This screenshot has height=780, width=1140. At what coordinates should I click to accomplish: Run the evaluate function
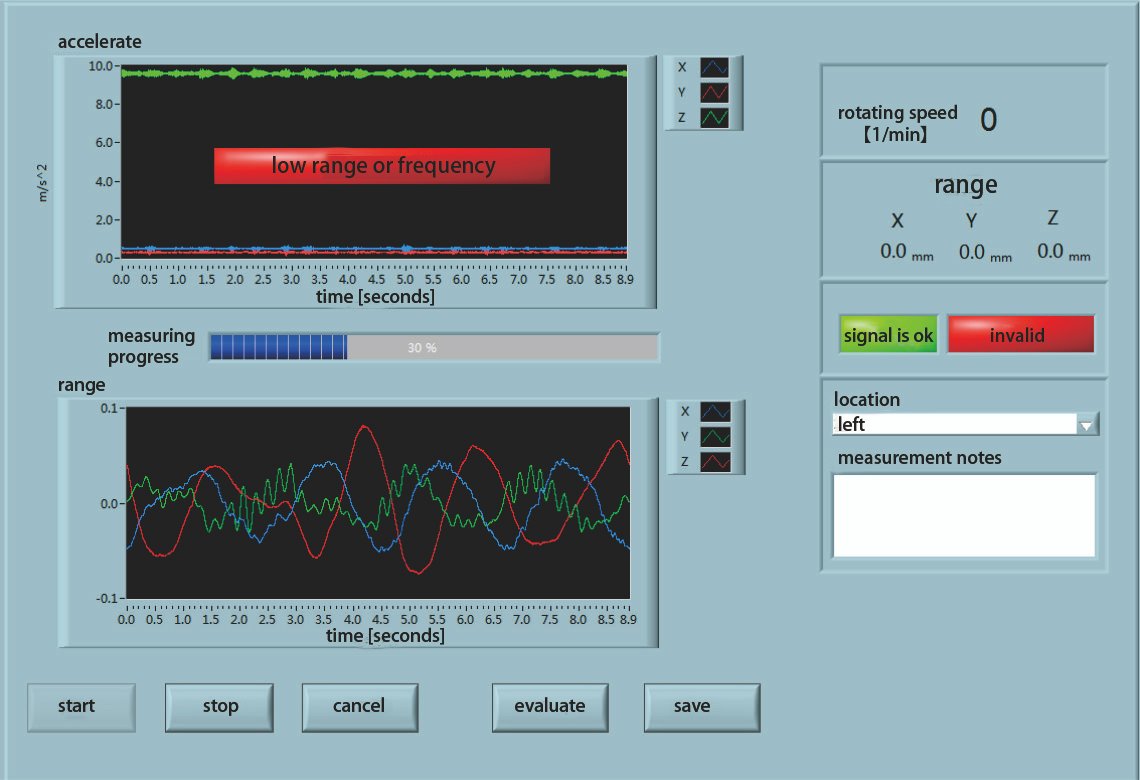pos(550,707)
